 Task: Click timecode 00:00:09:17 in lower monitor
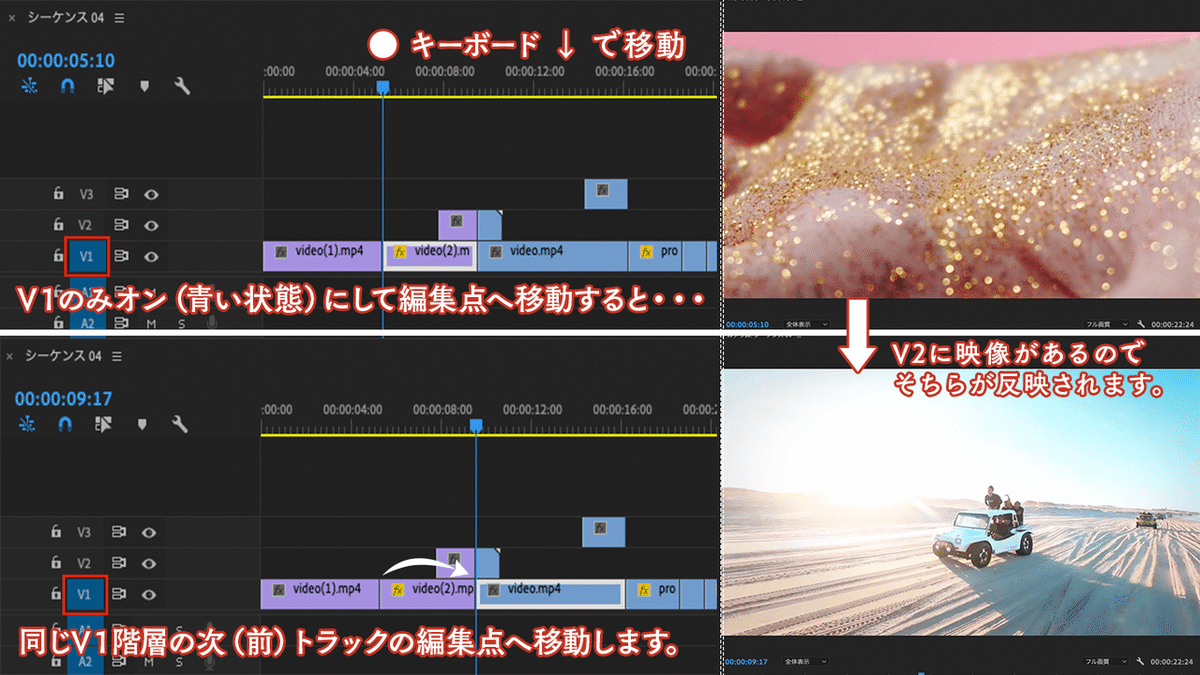tap(747, 661)
